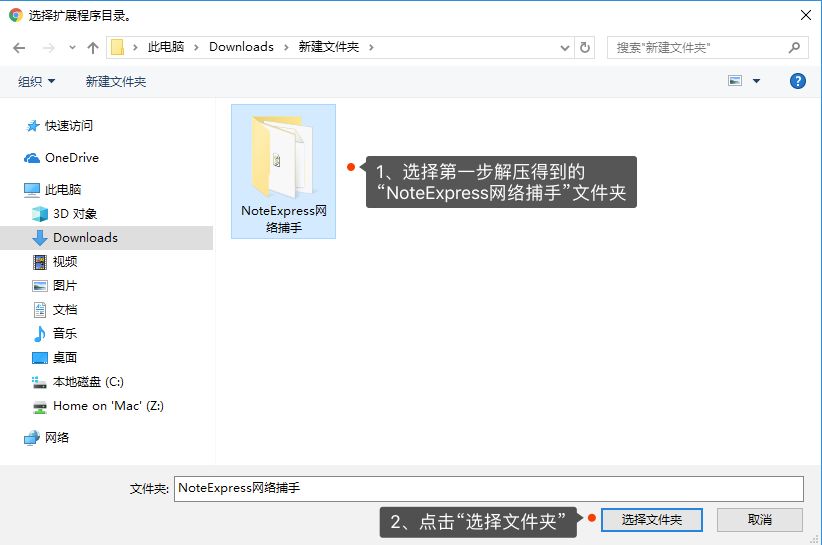Click the folder icon in address bar
822x545 pixels.
(117, 47)
